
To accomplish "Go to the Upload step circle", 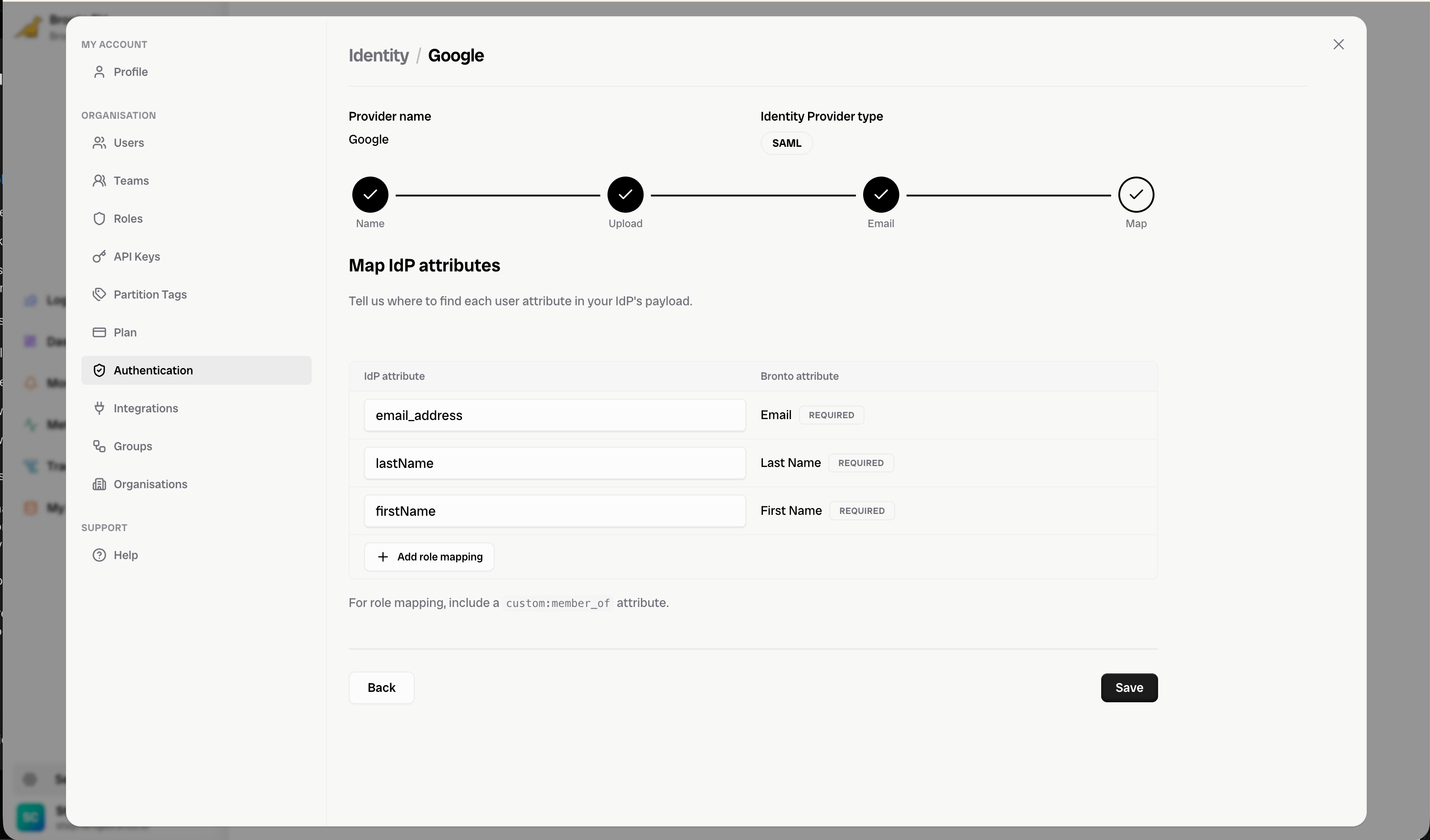I will [x=625, y=195].
